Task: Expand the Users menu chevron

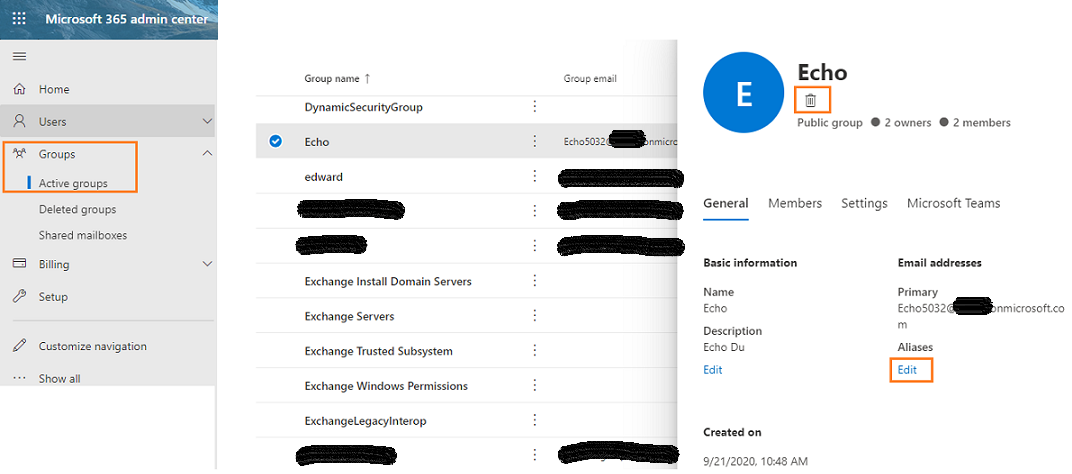Action: pos(208,121)
